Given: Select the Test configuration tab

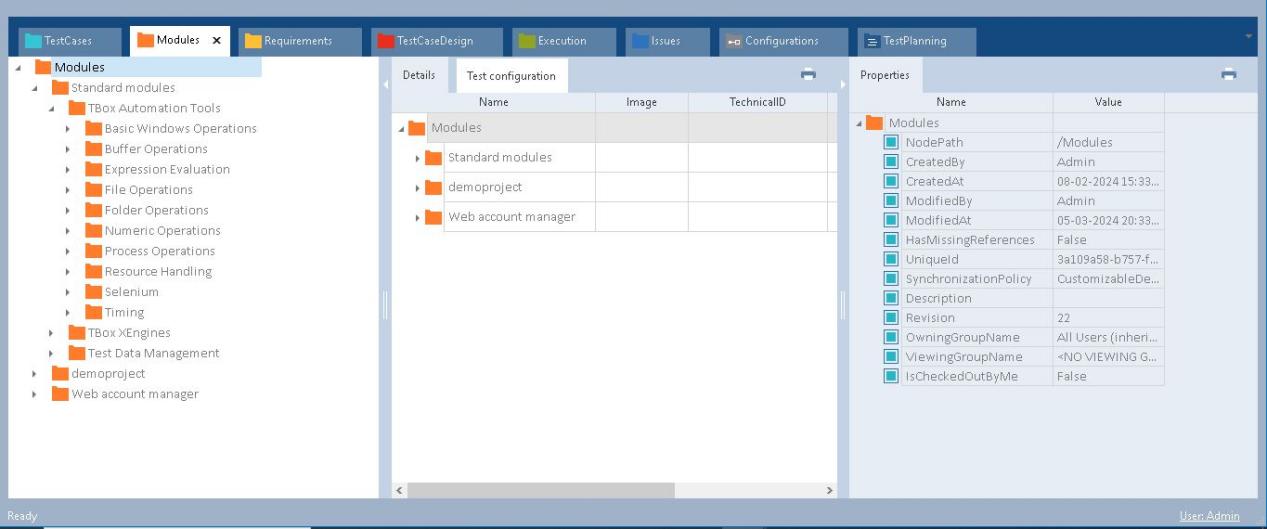Looking at the screenshot, I should tap(511, 75).
